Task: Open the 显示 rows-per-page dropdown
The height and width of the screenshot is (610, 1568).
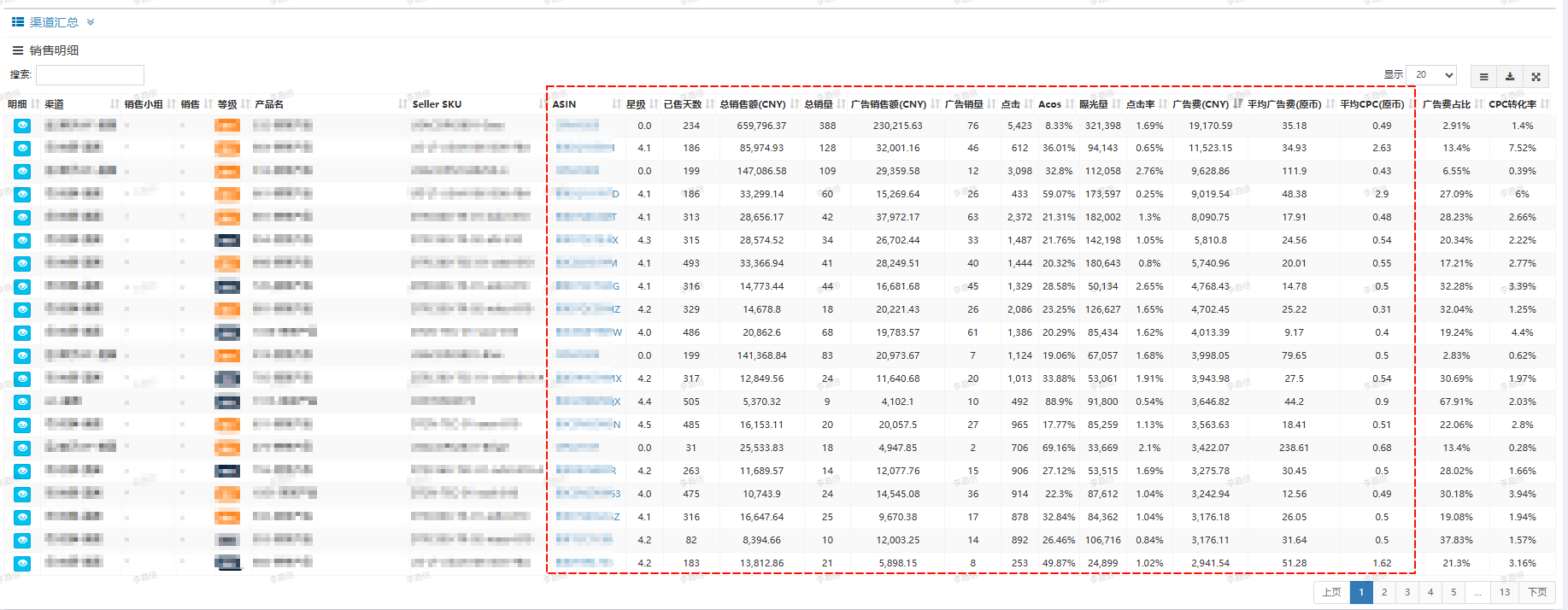Action: [1431, 75]
